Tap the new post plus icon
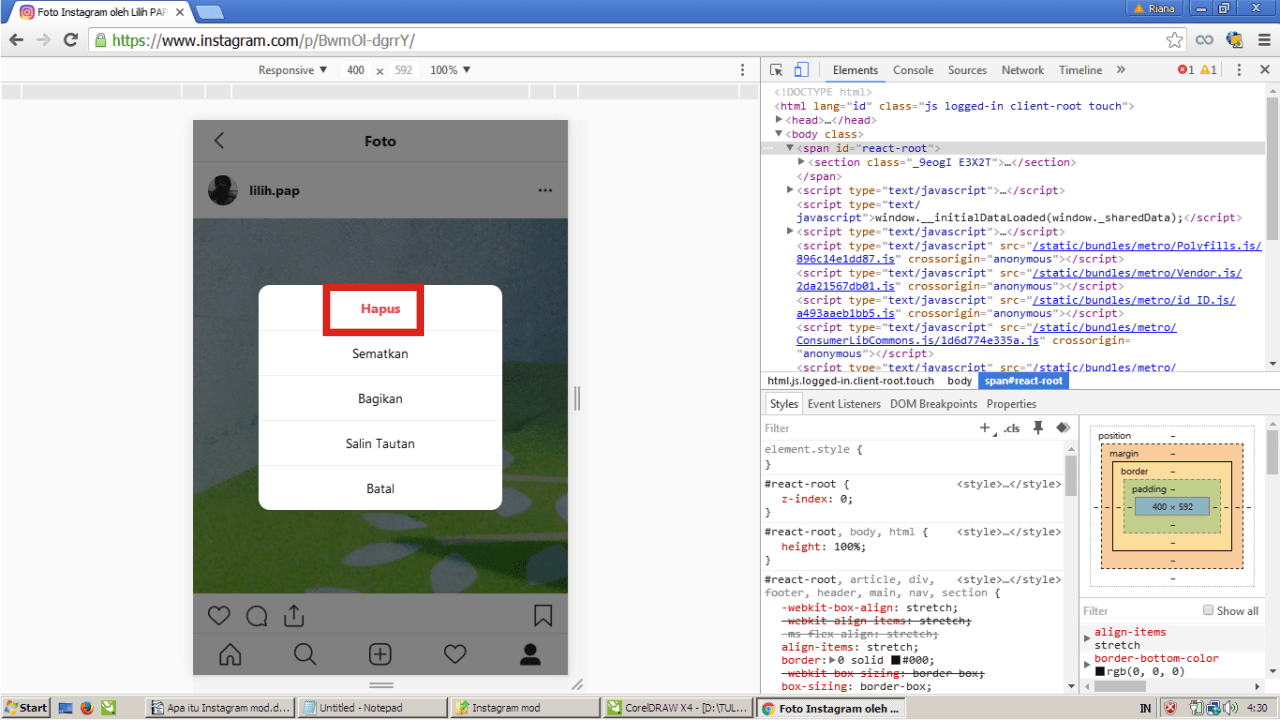 [380, 655]
